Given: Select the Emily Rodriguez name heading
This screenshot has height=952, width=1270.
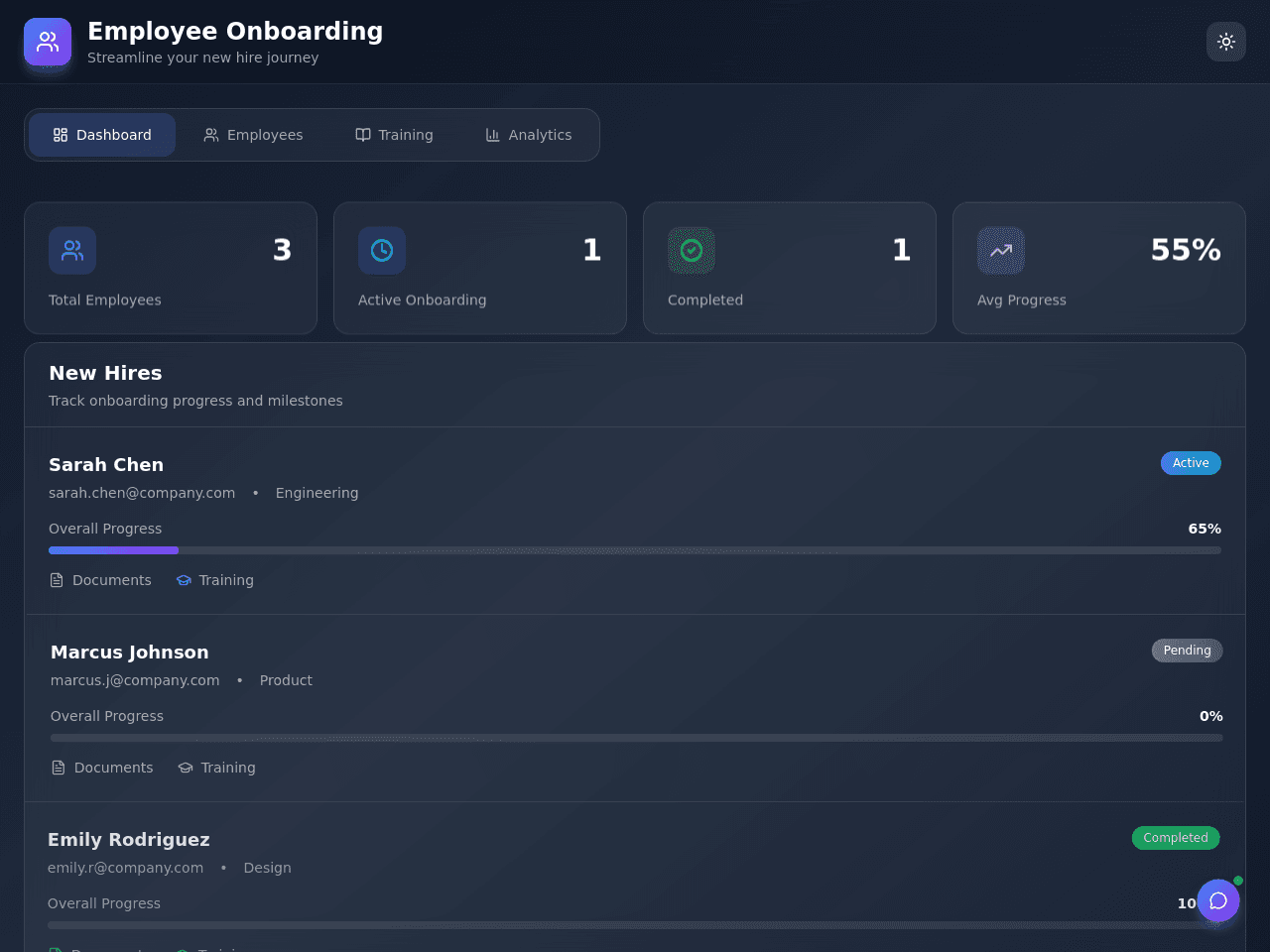Looking at the screenshot, I should click(129, 839).
